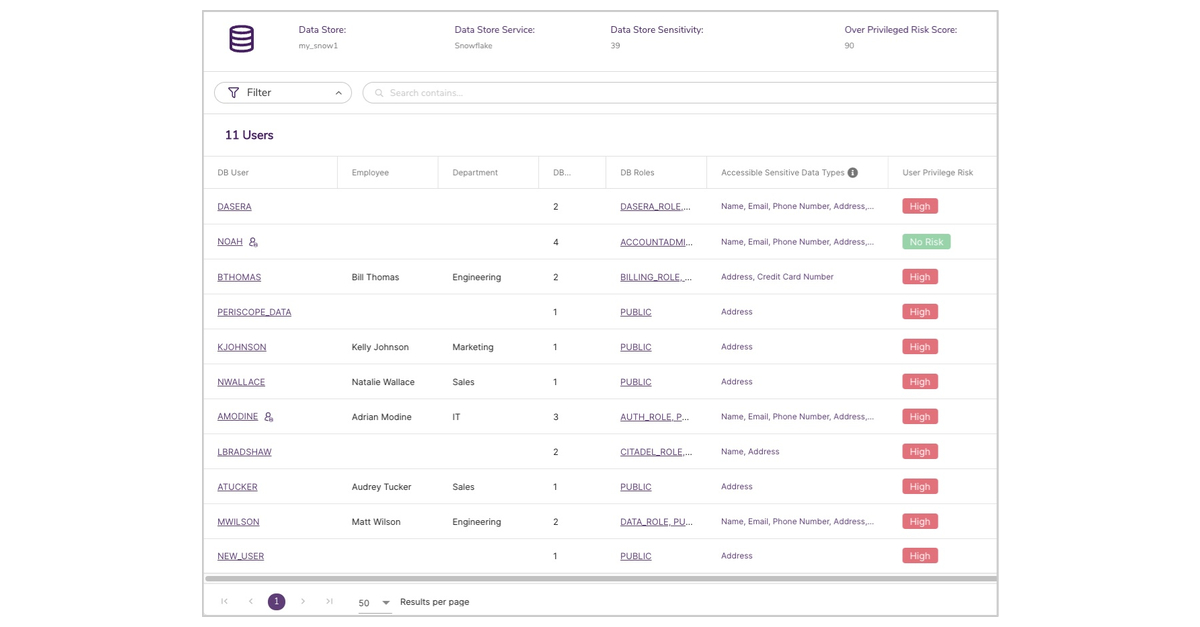
Task: Click the funnel icon in Filter
Action: click(234, 93)
